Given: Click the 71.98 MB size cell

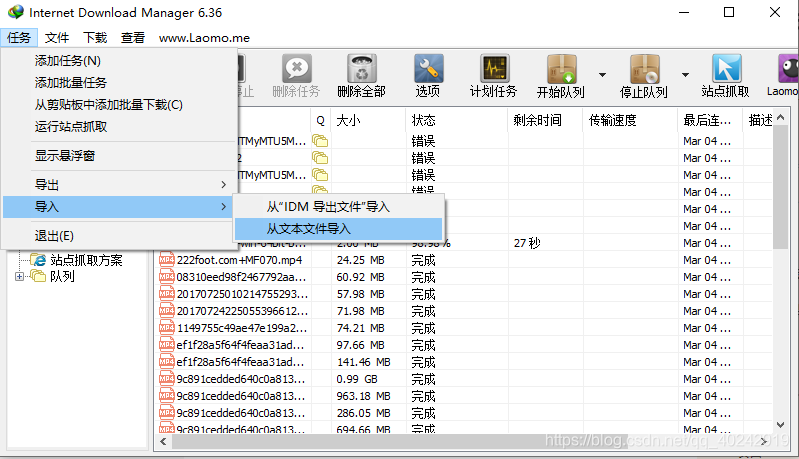Looking at the screenshot, I should coord(360,311).
